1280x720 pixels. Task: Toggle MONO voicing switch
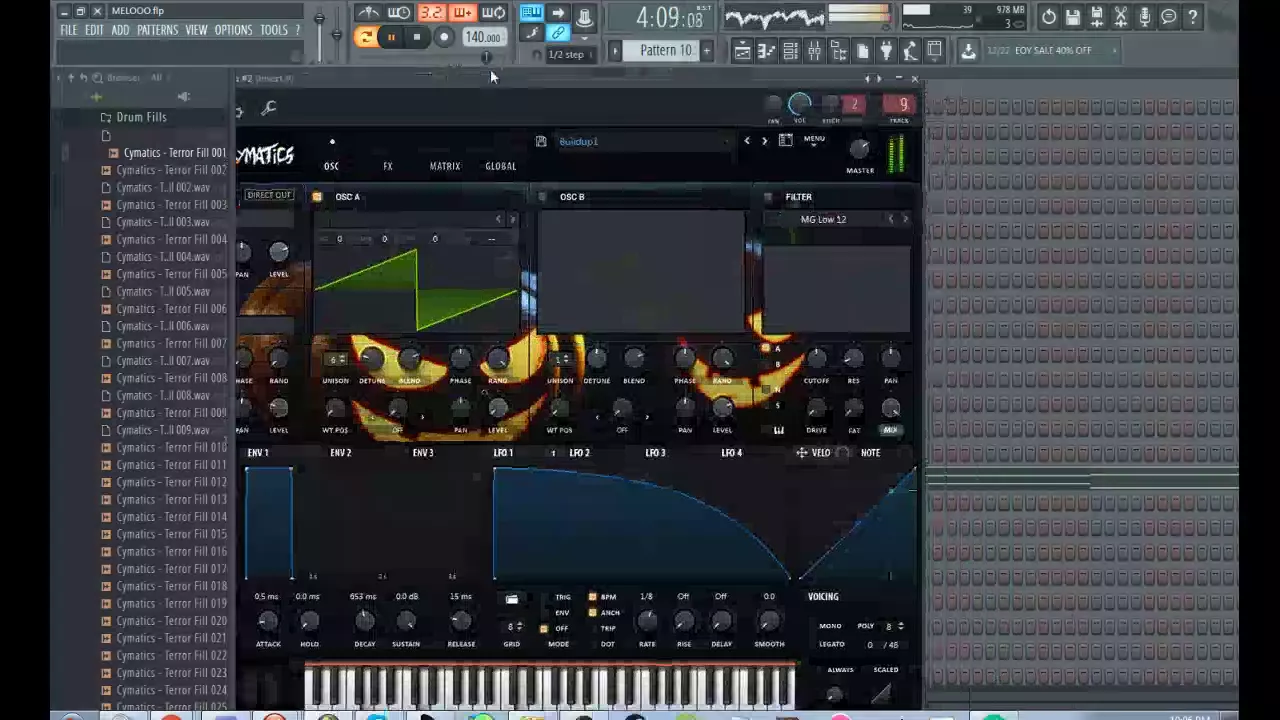tap(831, 626)
